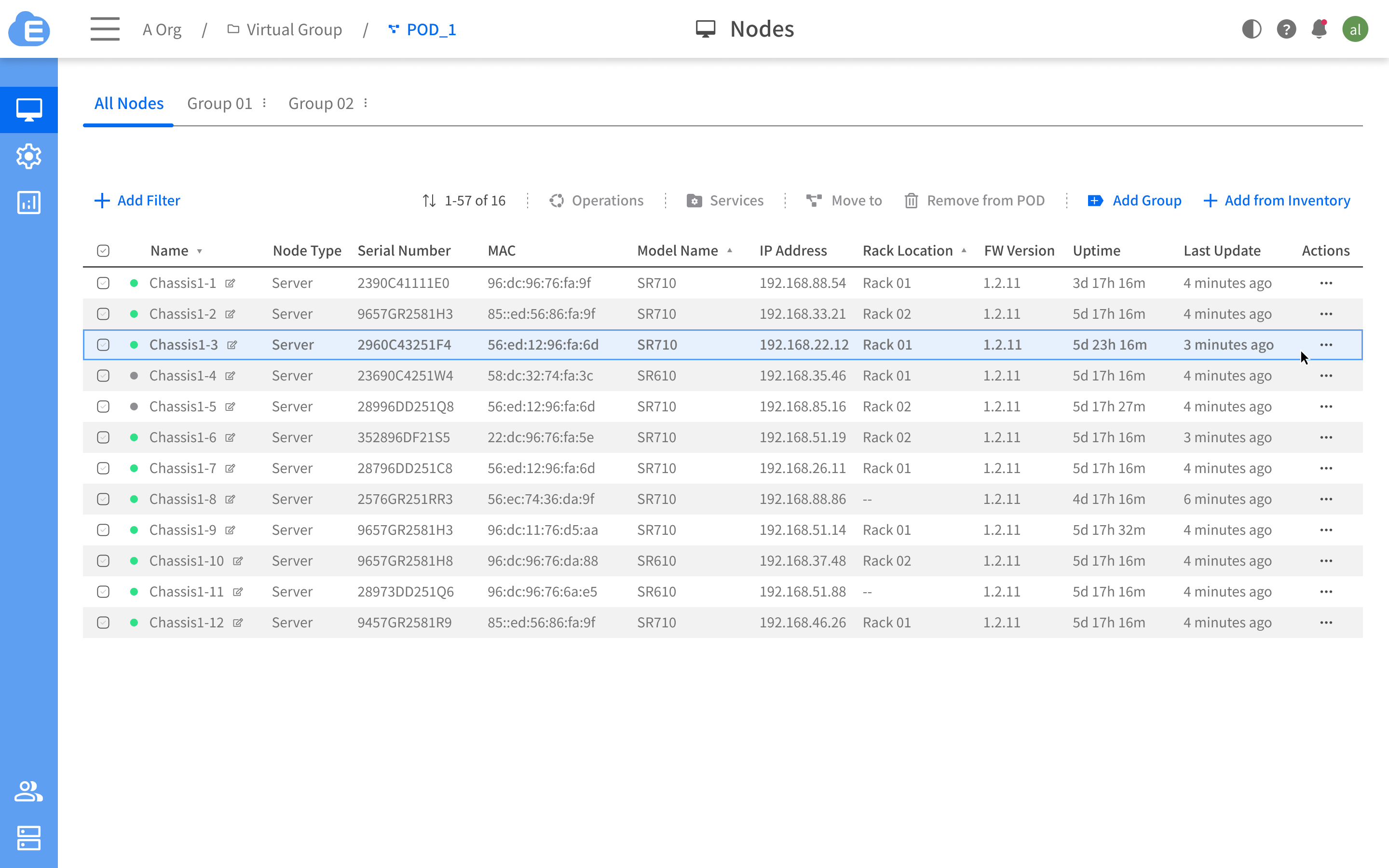Open the users icon in sidebar
The height and width of the screenshot is (868, 1389).
29,791
